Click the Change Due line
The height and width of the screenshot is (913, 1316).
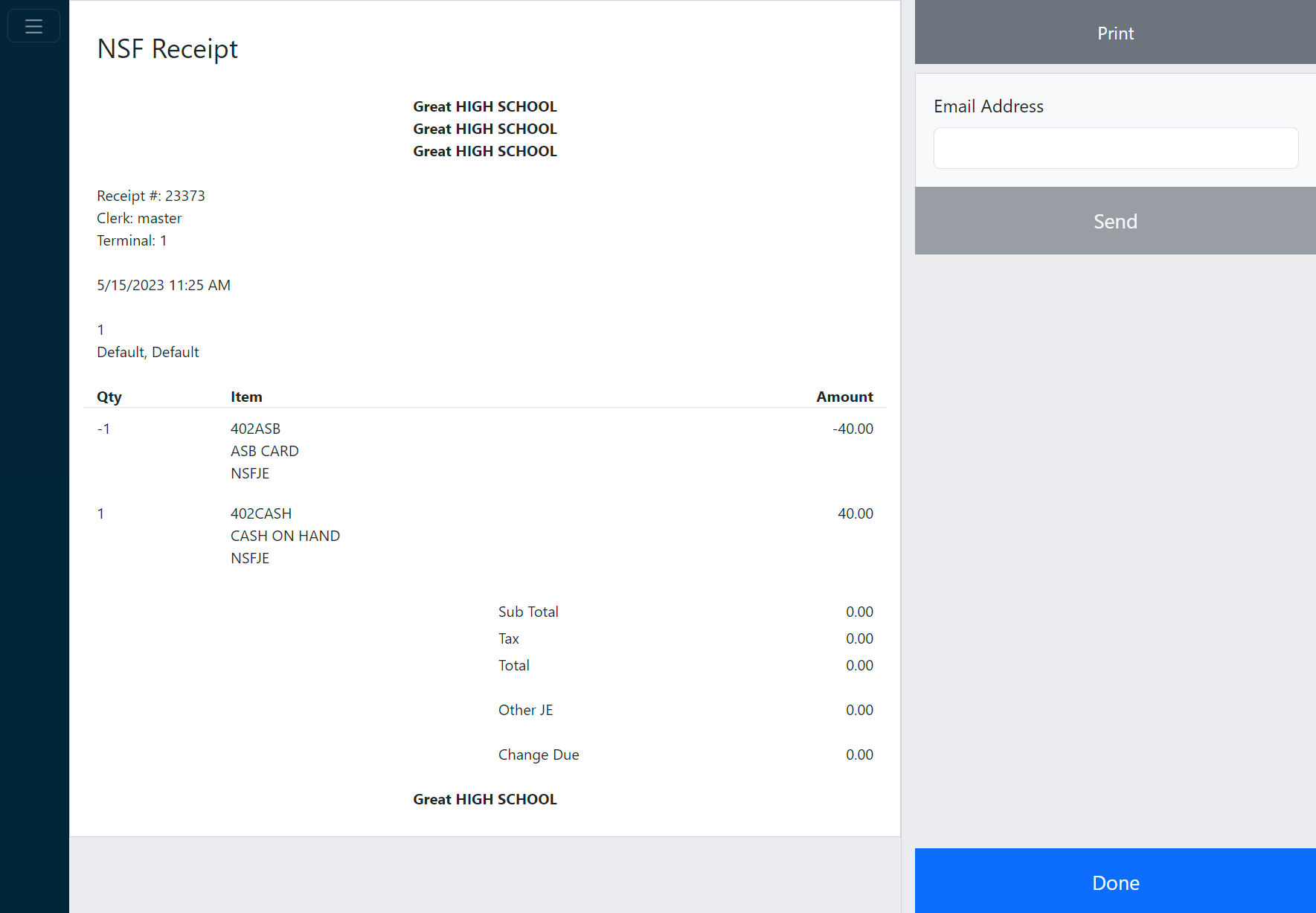click(538, 754)
